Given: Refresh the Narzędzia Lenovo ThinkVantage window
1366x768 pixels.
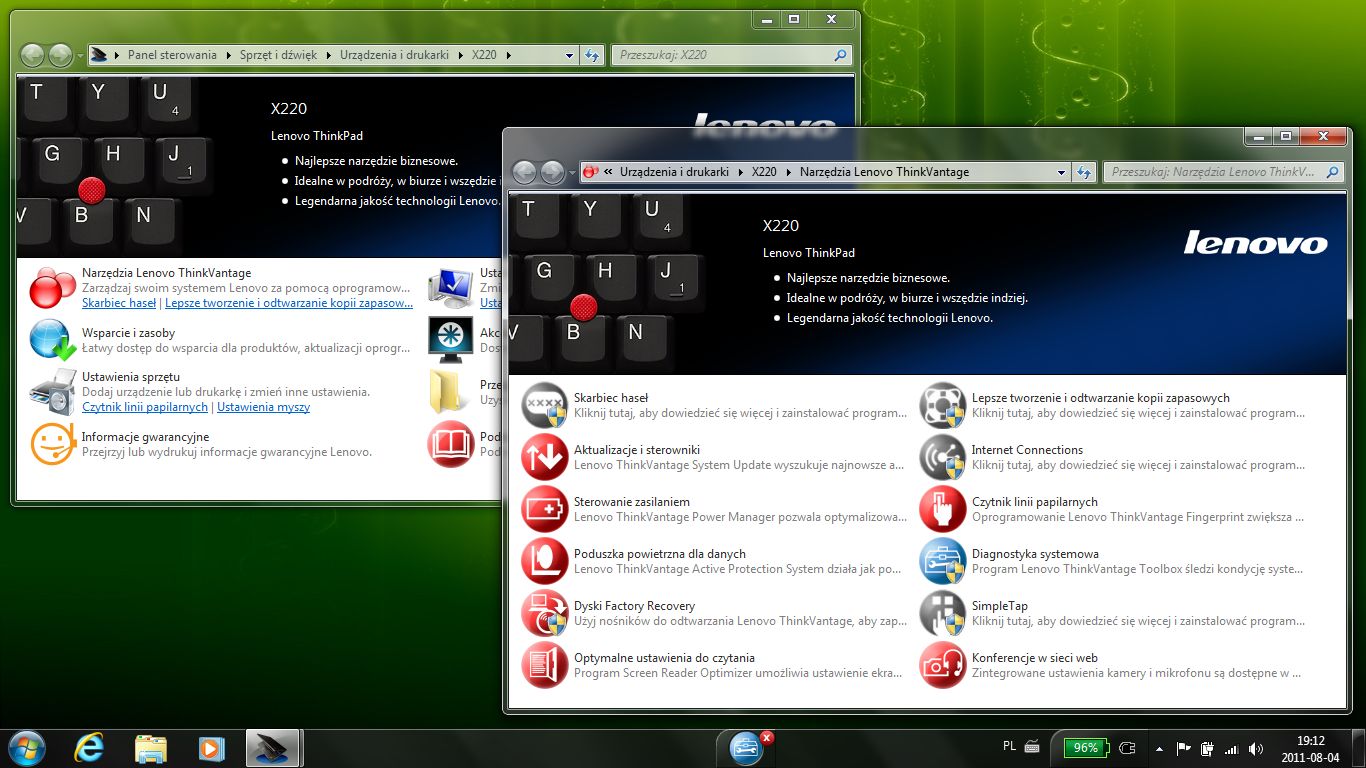Looking at the screenshot, I should coord(1084,172).
